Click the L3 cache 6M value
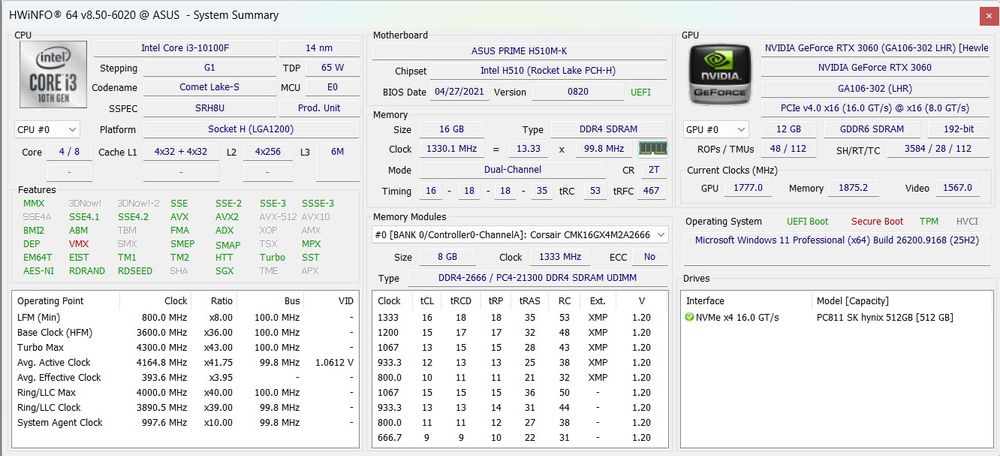 point(338,152)
